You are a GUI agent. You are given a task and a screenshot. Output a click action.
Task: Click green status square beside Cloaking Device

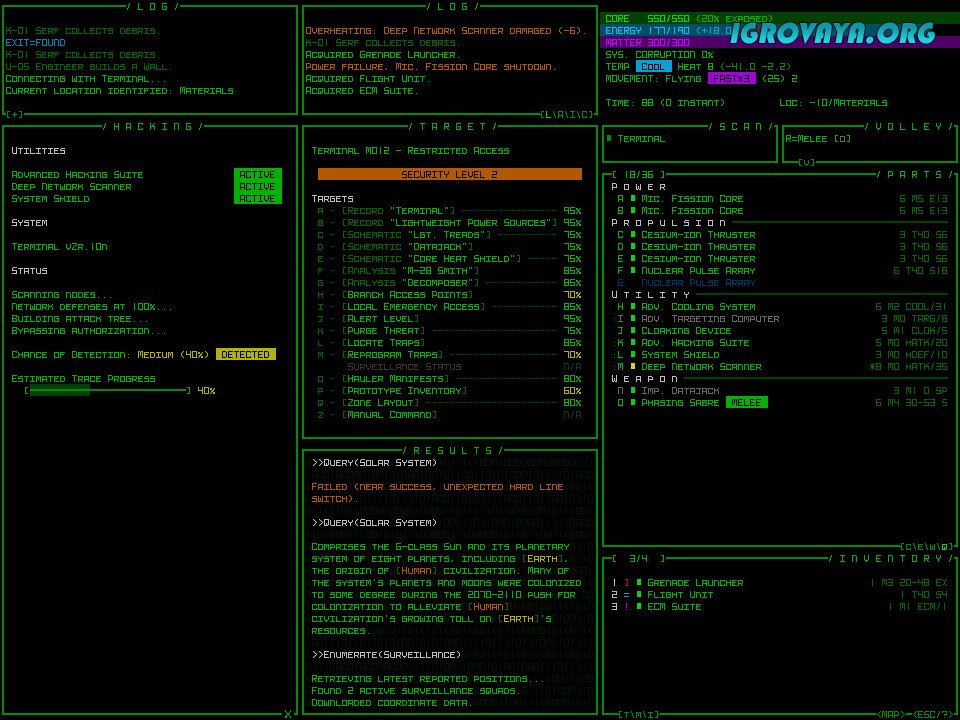point(633,331)
